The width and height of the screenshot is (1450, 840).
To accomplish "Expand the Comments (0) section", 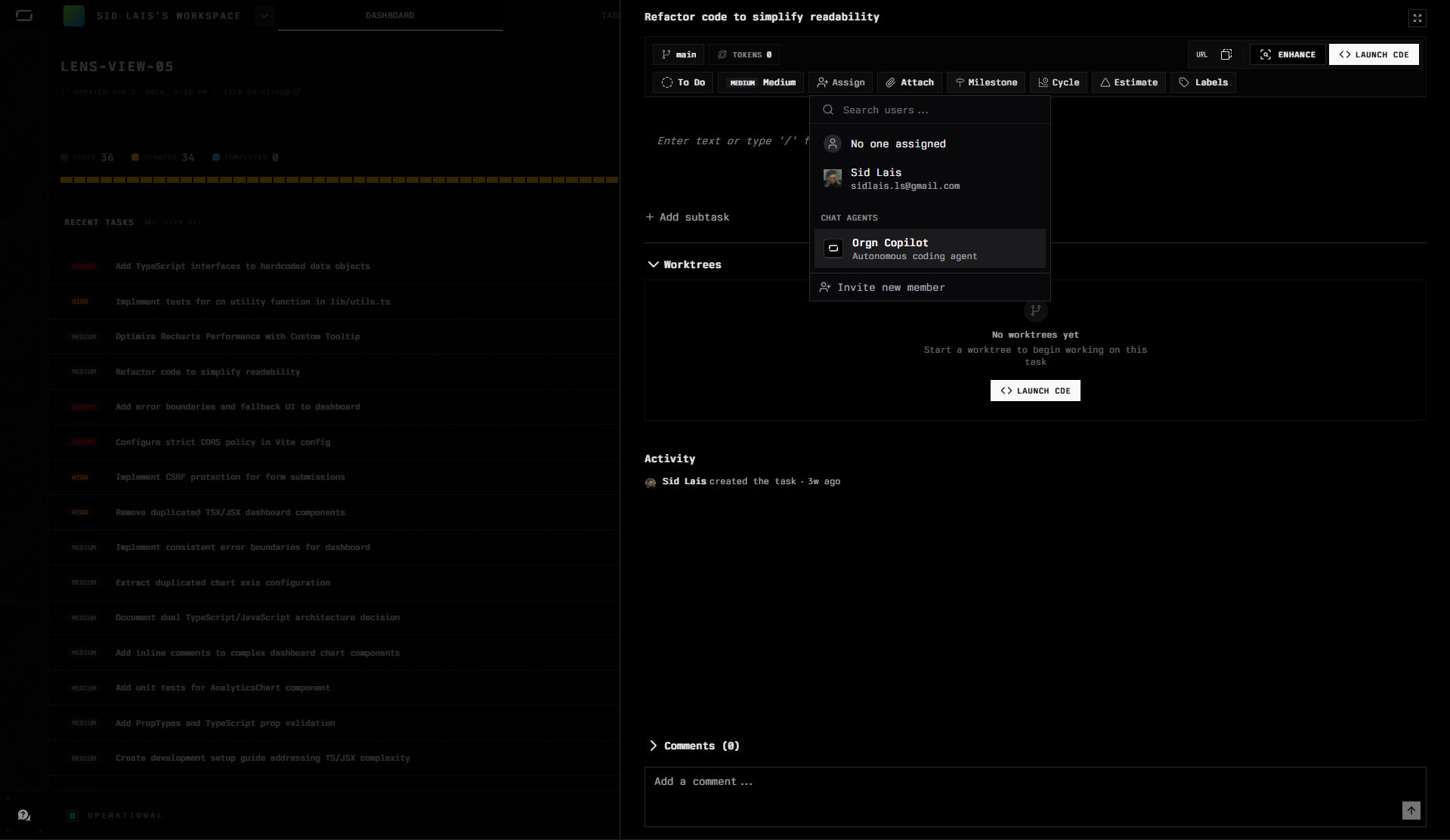I will [694, 746].
